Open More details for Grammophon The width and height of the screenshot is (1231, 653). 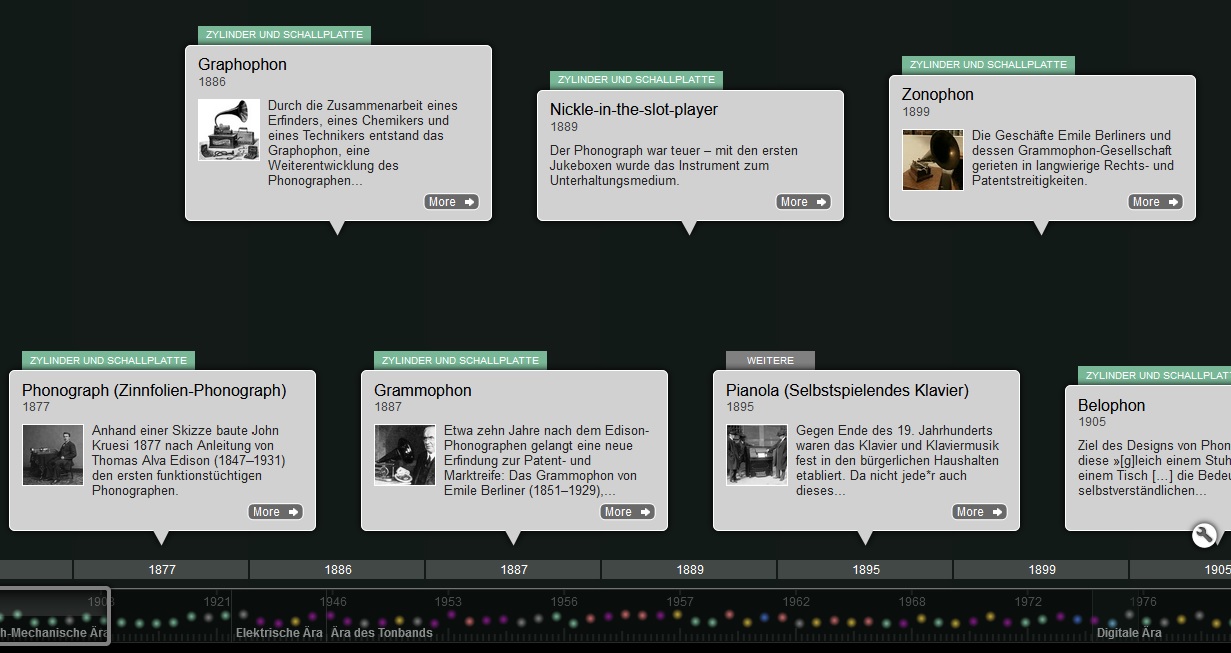point(627,512)
